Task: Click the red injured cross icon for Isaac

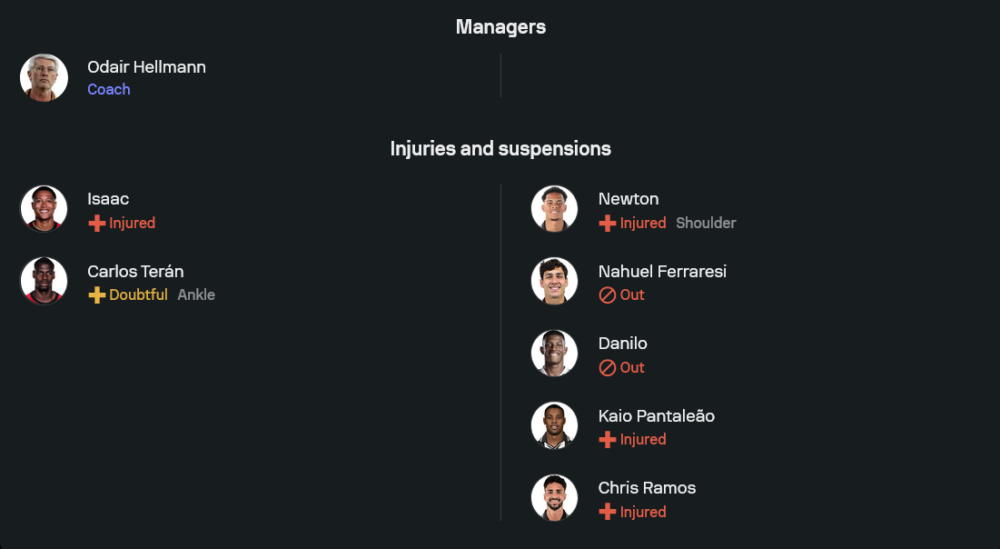Action: tap(97, 223)
